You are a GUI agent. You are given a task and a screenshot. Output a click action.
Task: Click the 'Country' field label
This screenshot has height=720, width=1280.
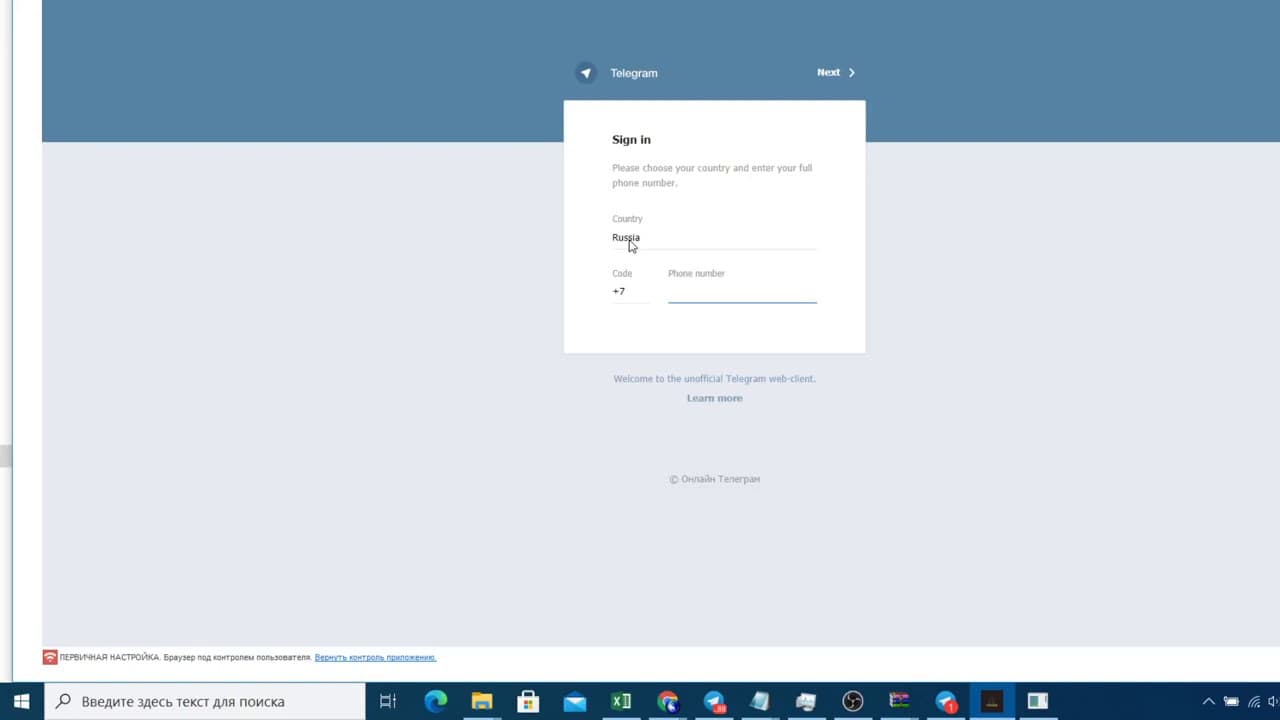click(627, 219)
